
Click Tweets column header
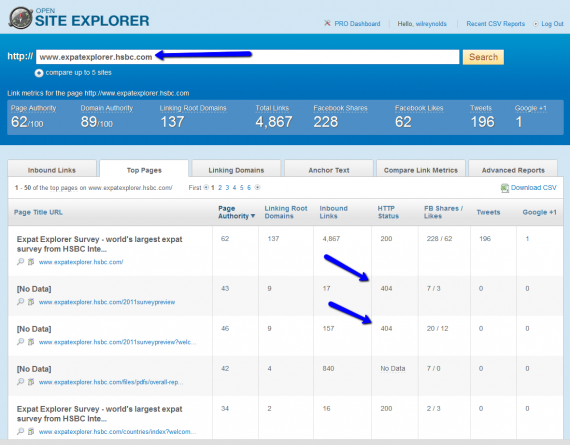click(488, 212)
